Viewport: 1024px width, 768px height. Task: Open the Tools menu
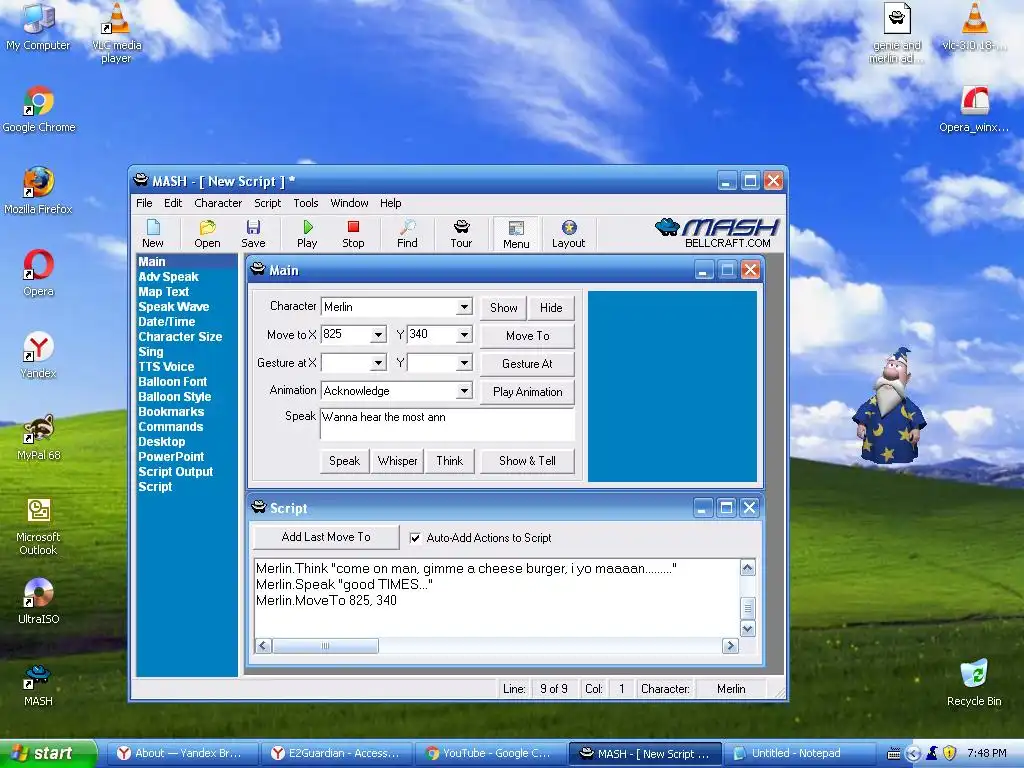tap(306, 203)
